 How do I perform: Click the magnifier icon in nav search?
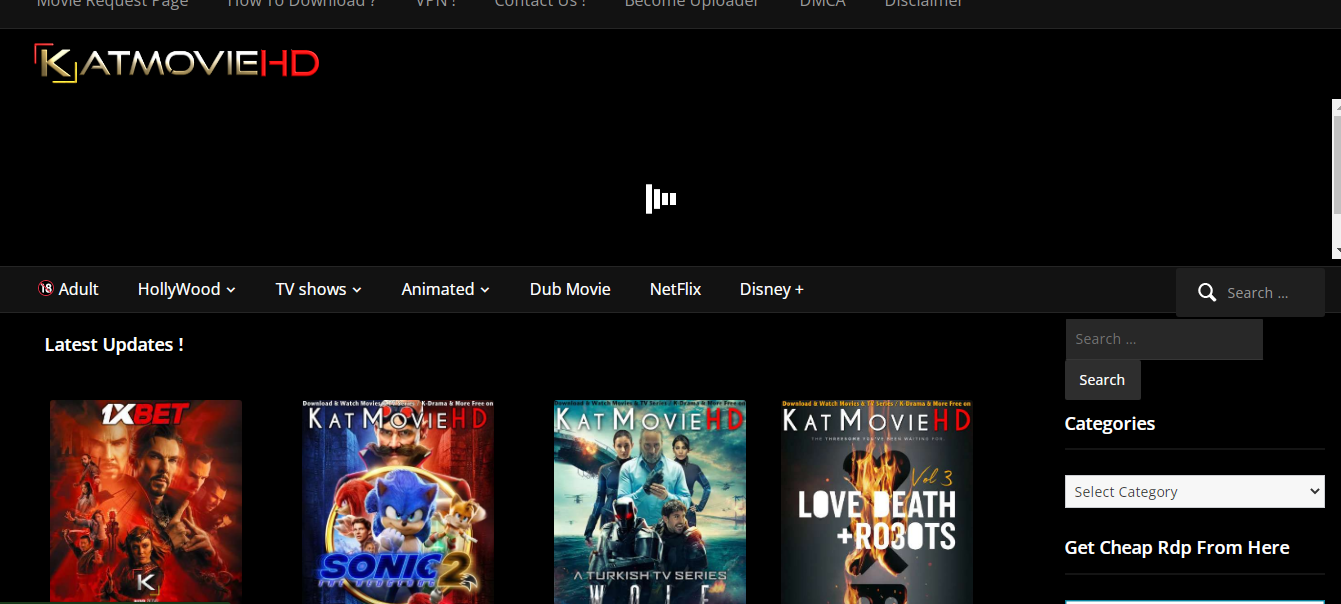1208,293
